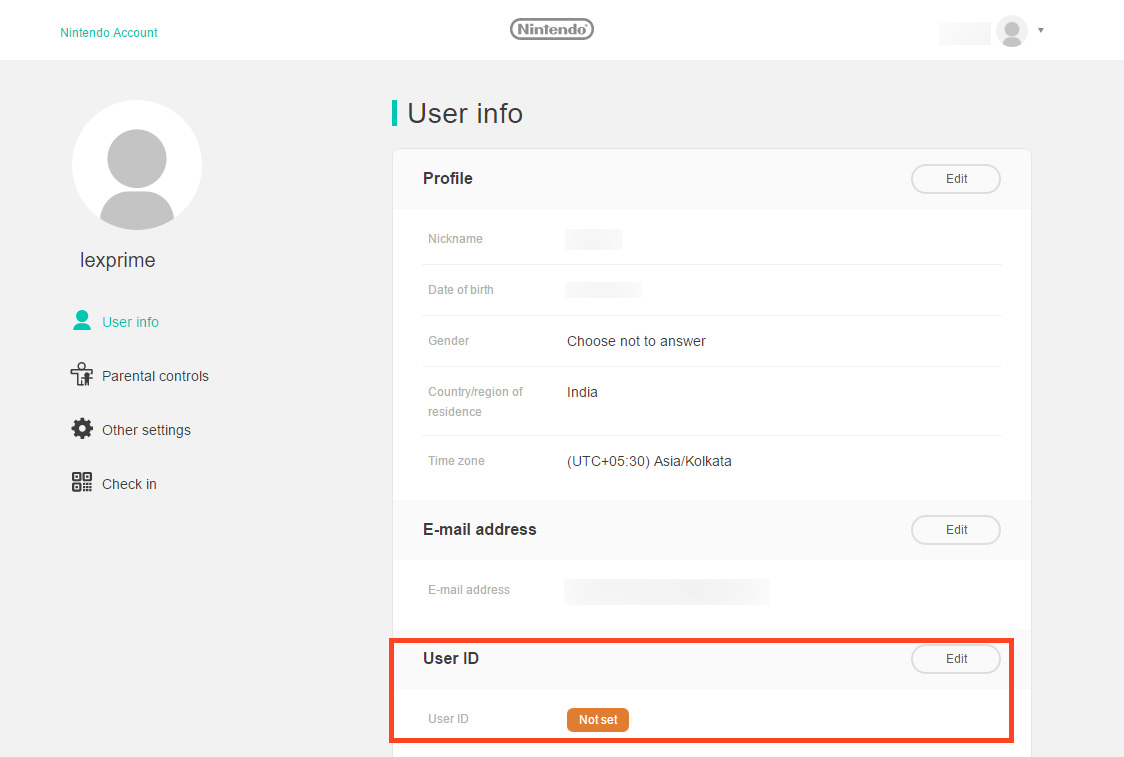
Task: Click the orange Not set badge
Action: pyautogui.click(x=598, y=720)
